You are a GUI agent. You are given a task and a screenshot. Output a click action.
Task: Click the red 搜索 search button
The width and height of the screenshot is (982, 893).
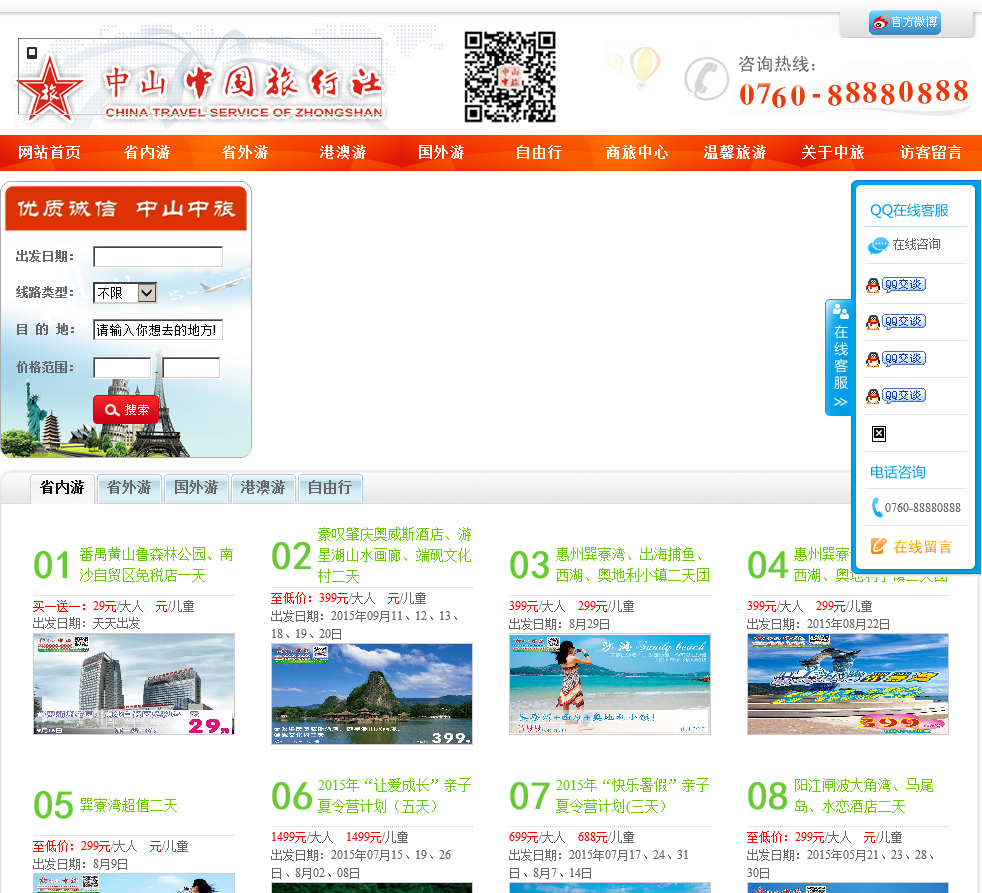126,410
